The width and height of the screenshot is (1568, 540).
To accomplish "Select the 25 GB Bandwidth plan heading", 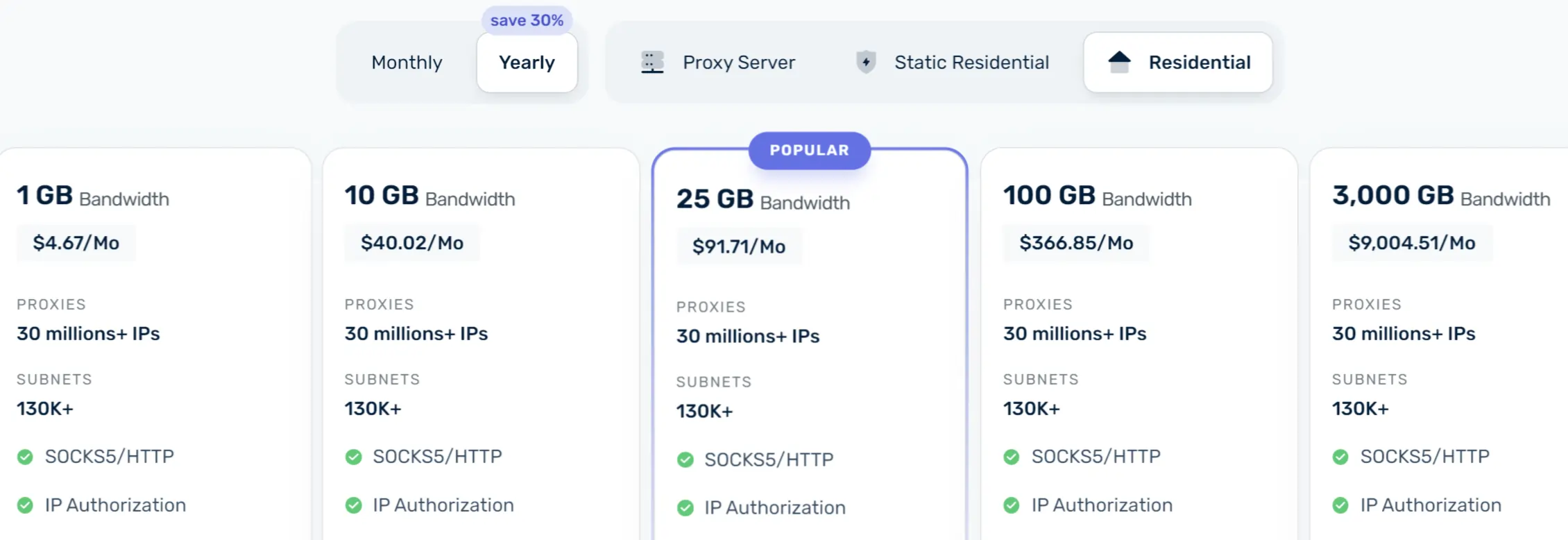I will tap(763, 200).
